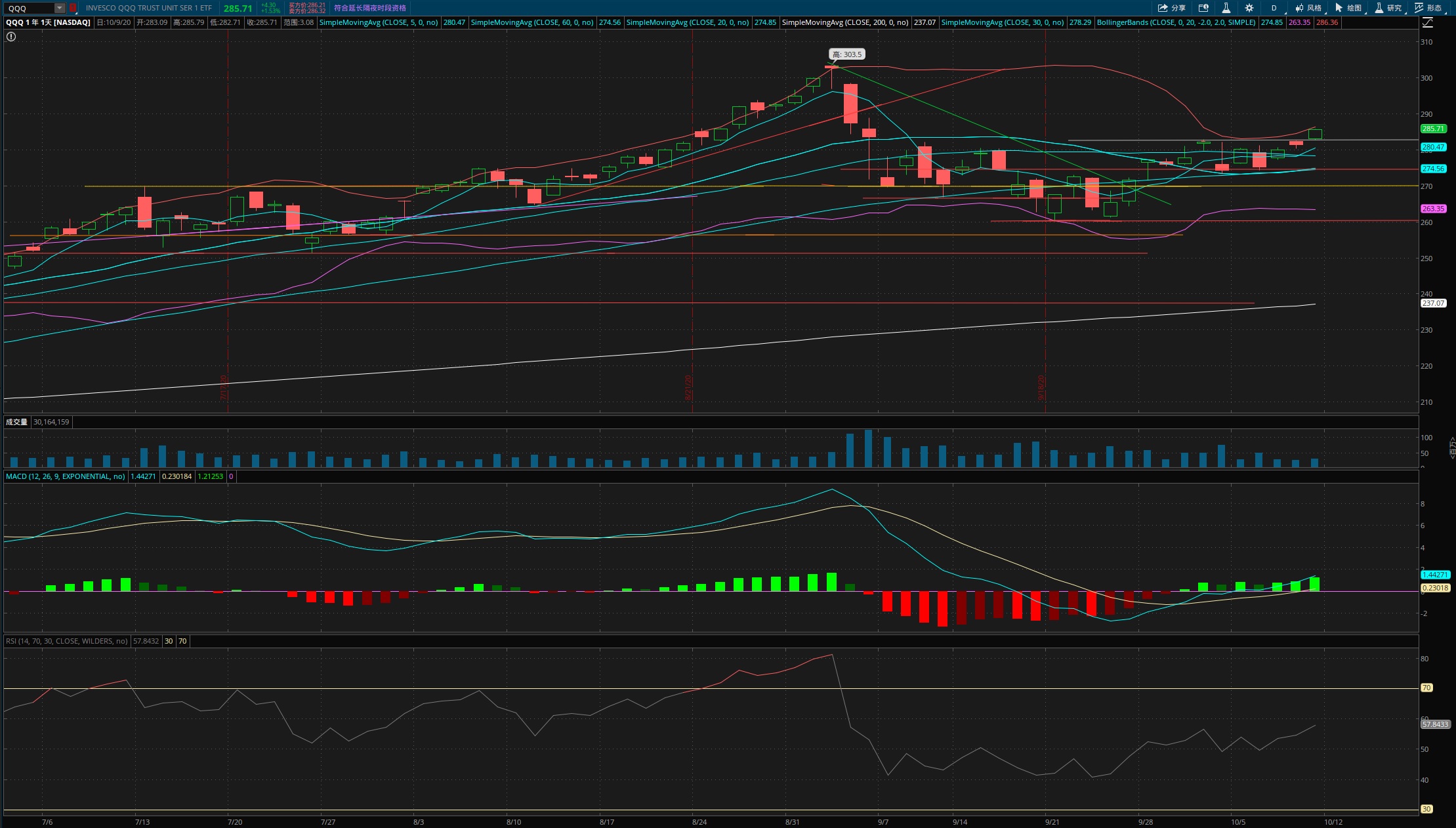
Task: Click the 开:283.09 open price field
Action: 152,22
